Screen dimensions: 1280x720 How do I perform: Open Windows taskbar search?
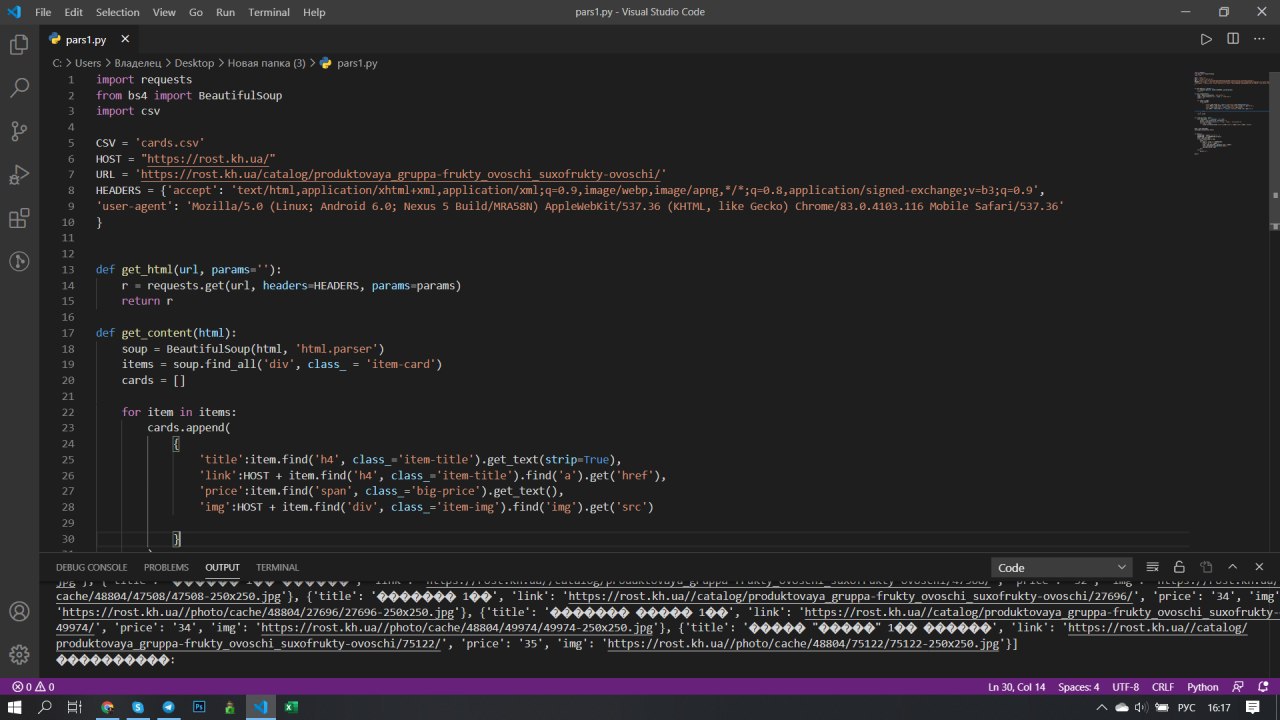coord(45,707)
